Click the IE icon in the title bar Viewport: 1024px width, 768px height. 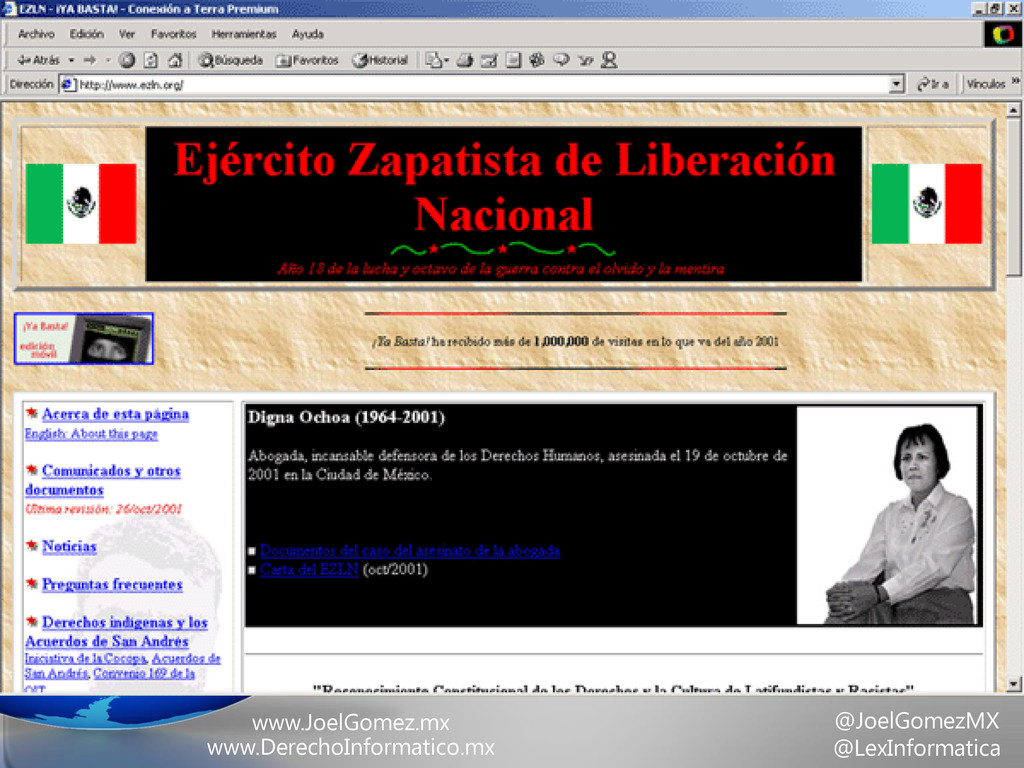(9, 9)
